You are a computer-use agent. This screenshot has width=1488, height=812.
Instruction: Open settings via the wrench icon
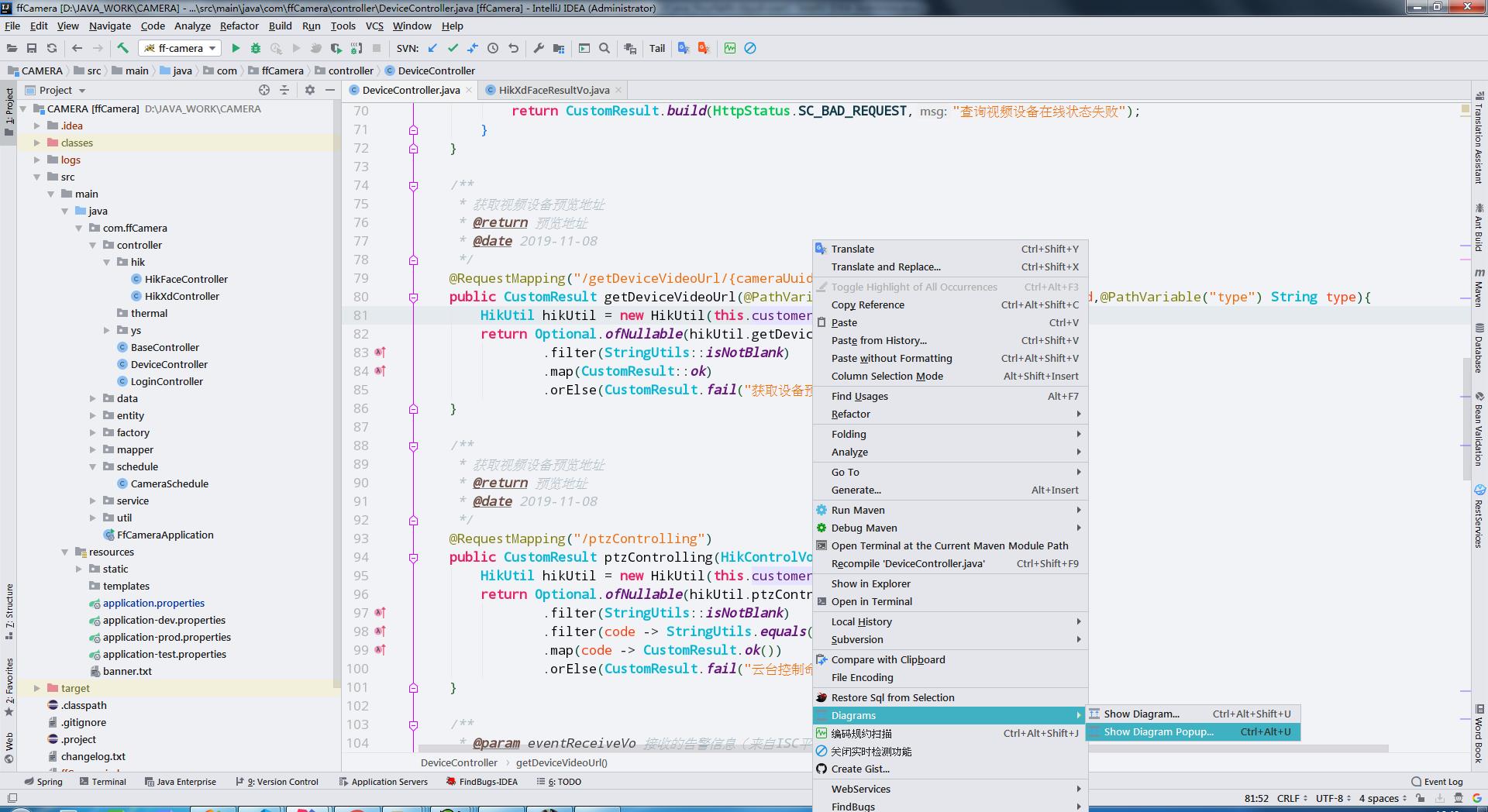point(539,48)
